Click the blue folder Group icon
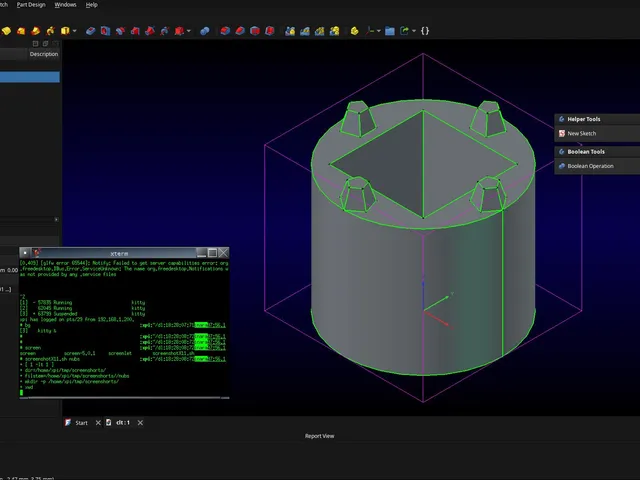Image resolution: width=640 pixels, height=480 pixels. (x=390, y=31)
